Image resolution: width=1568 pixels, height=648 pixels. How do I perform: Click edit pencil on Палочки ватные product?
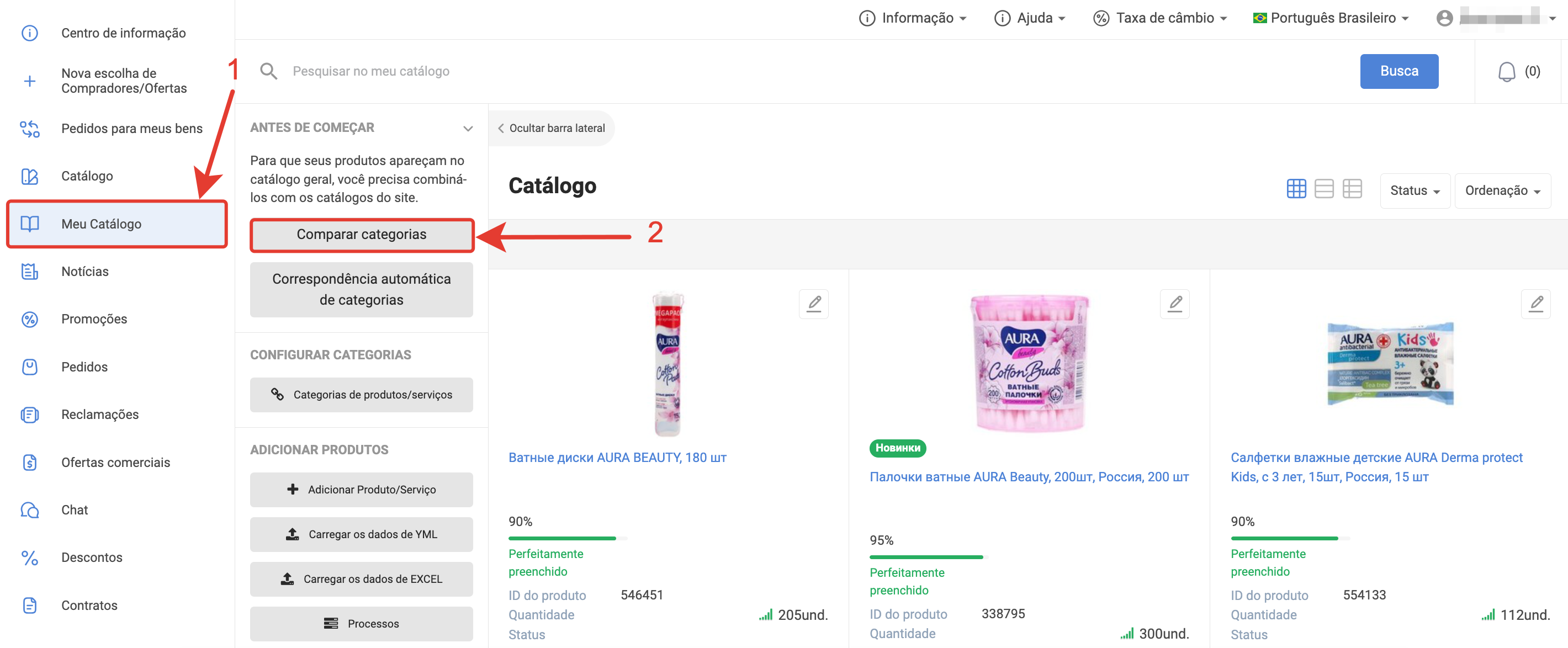tap(1174, 304)
